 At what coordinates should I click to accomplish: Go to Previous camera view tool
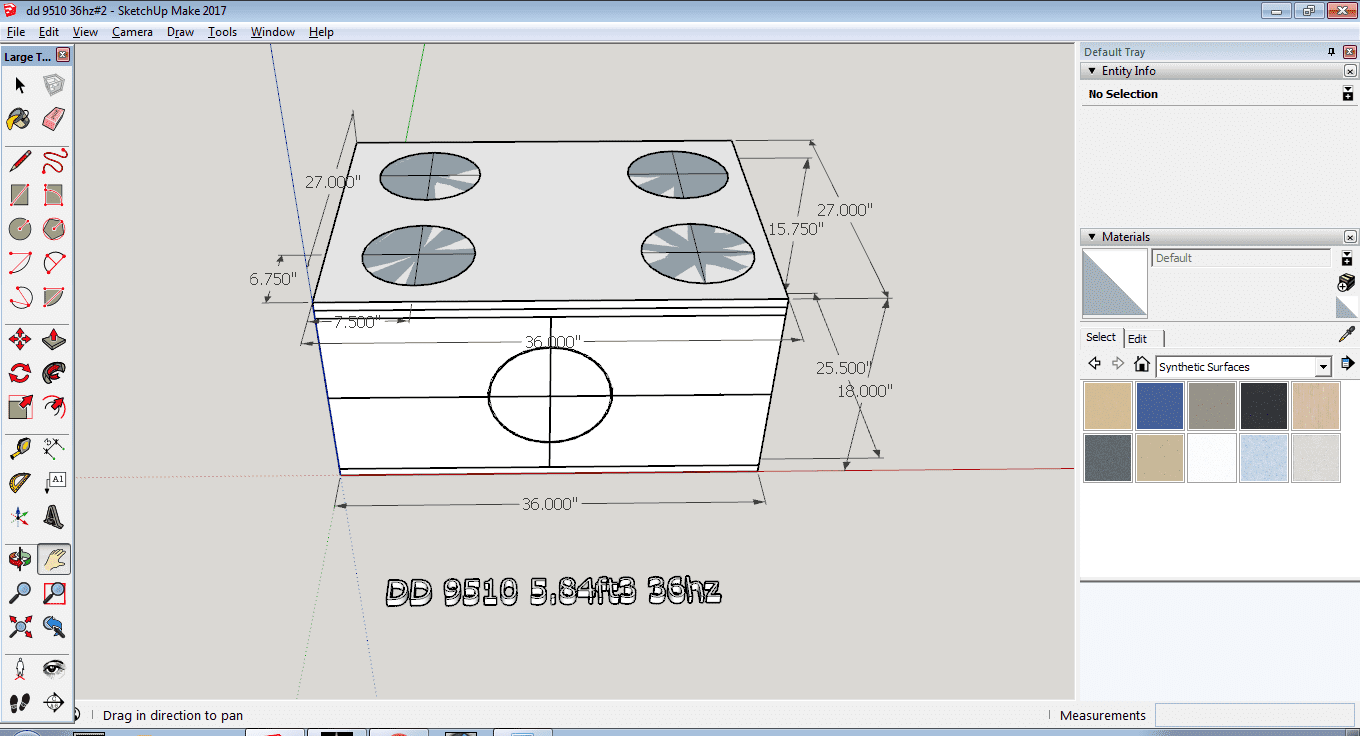pyautogui.click(x=54, y=627)
